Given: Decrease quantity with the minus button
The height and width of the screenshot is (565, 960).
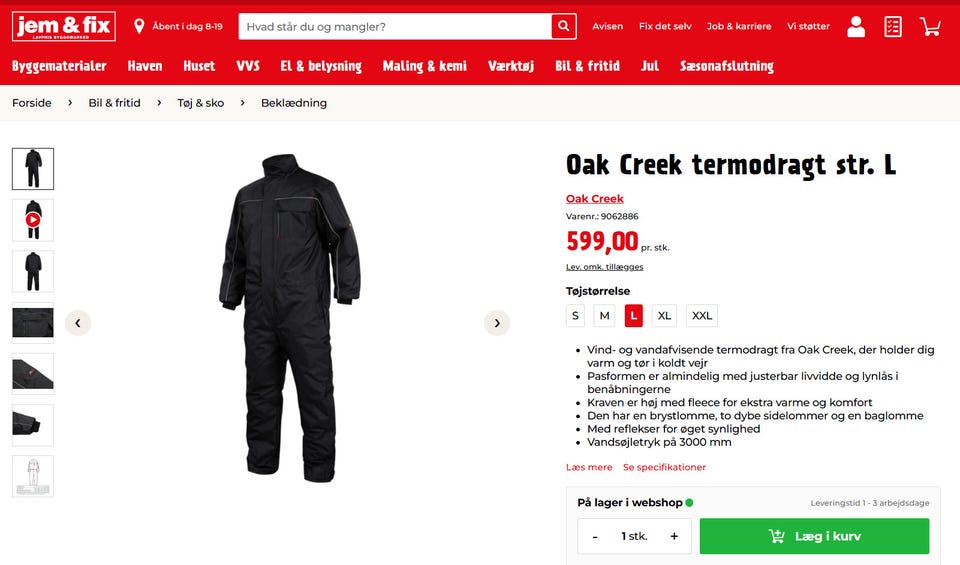Looking at the screenshot, I should pyautogui.click(x=594, y=536).
